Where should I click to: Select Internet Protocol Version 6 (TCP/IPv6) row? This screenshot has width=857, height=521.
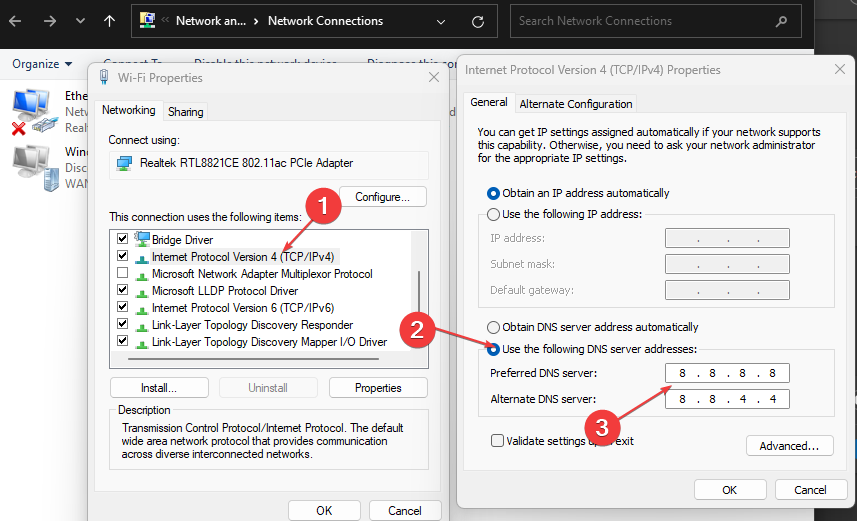tap(243, 308)
